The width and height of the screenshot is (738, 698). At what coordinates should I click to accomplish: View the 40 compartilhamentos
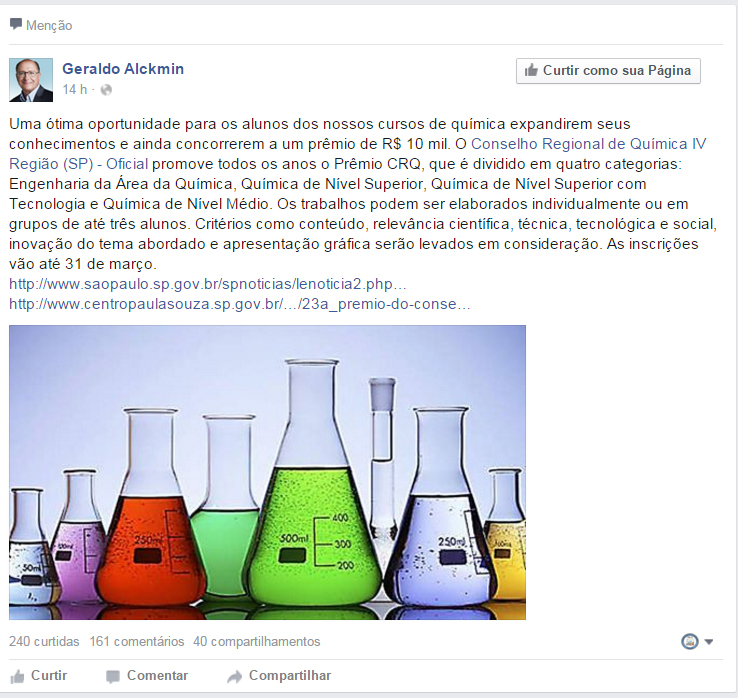[x=257, y=642]
